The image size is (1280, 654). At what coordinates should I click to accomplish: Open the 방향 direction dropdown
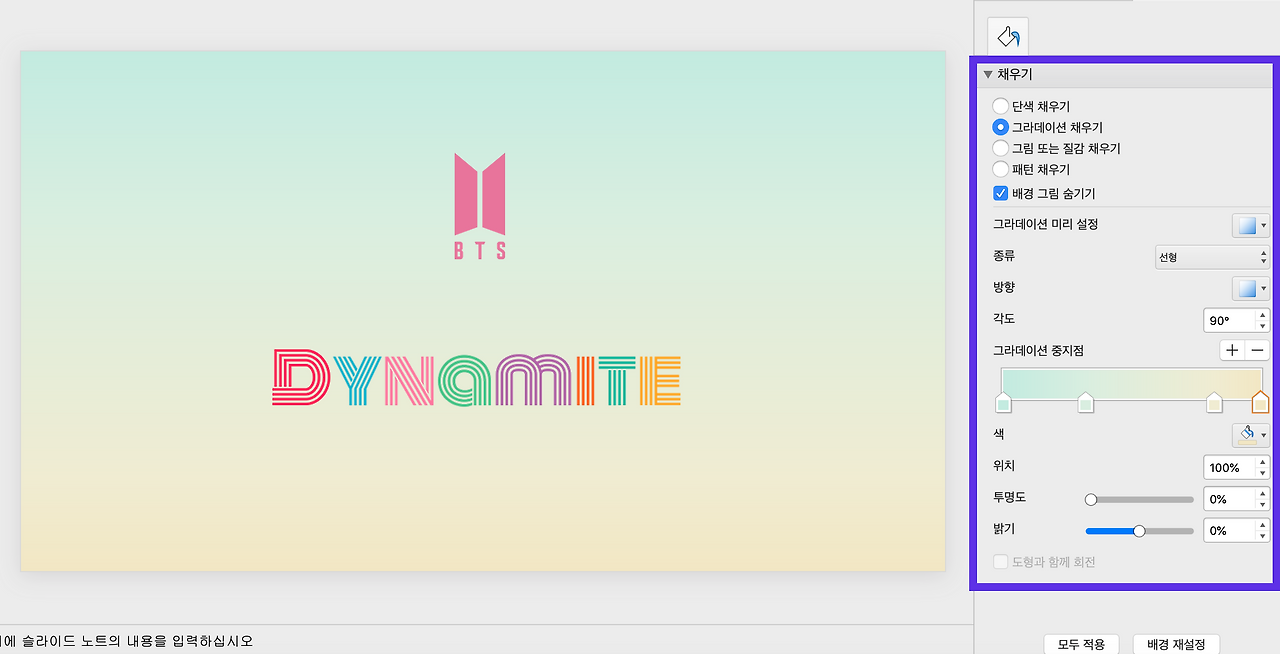pyautogui.click(x=1250, y=289)
